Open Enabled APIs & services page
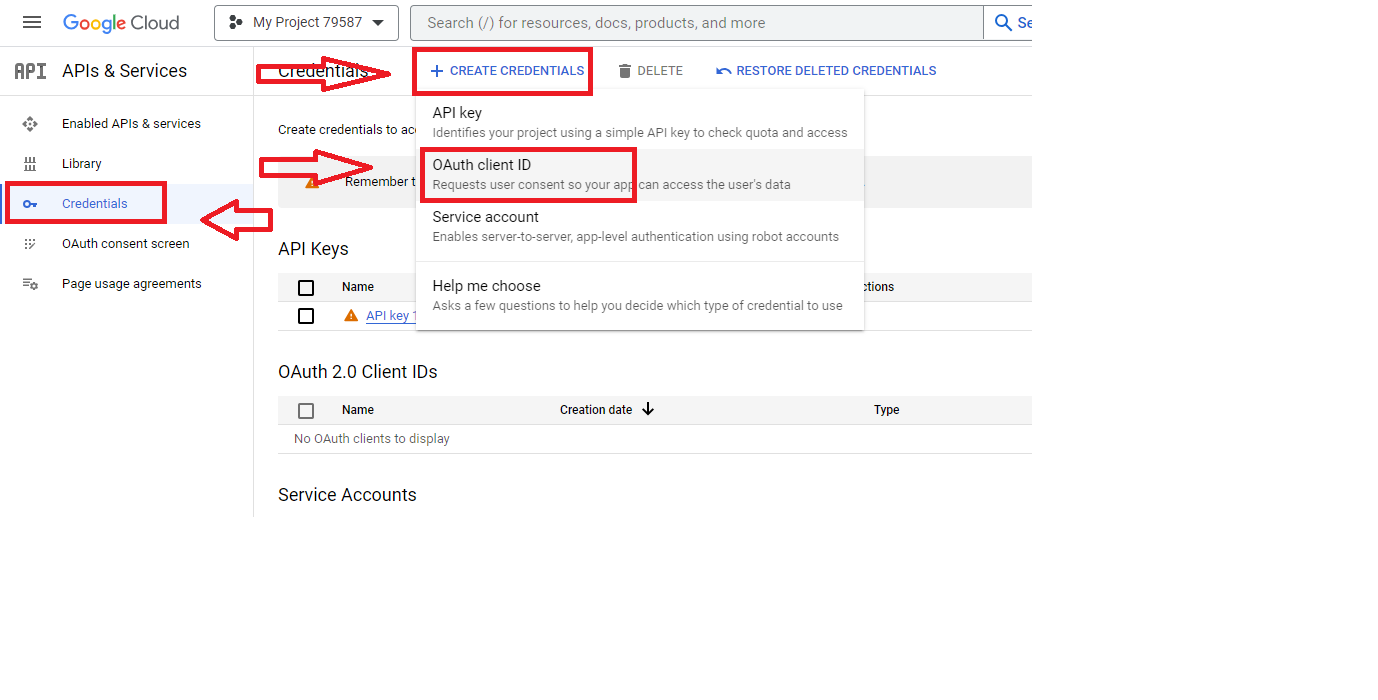1378x700 pixels. [x=131, y=124]
